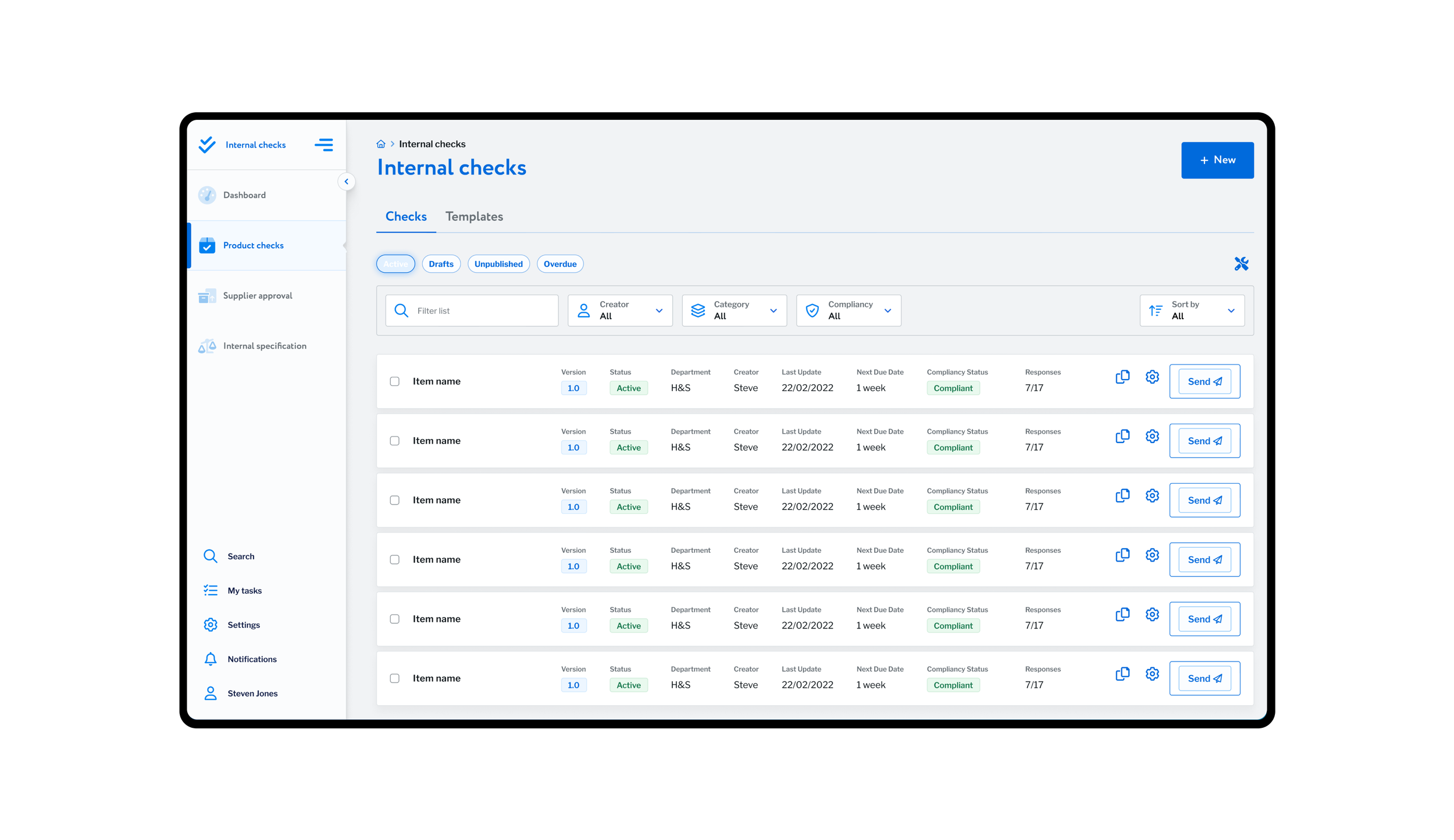Image resolution: width=1454 pixels, height=840 pixels.
Task: Expand the Sort by dropdown
Action: tap(1191, 310)
